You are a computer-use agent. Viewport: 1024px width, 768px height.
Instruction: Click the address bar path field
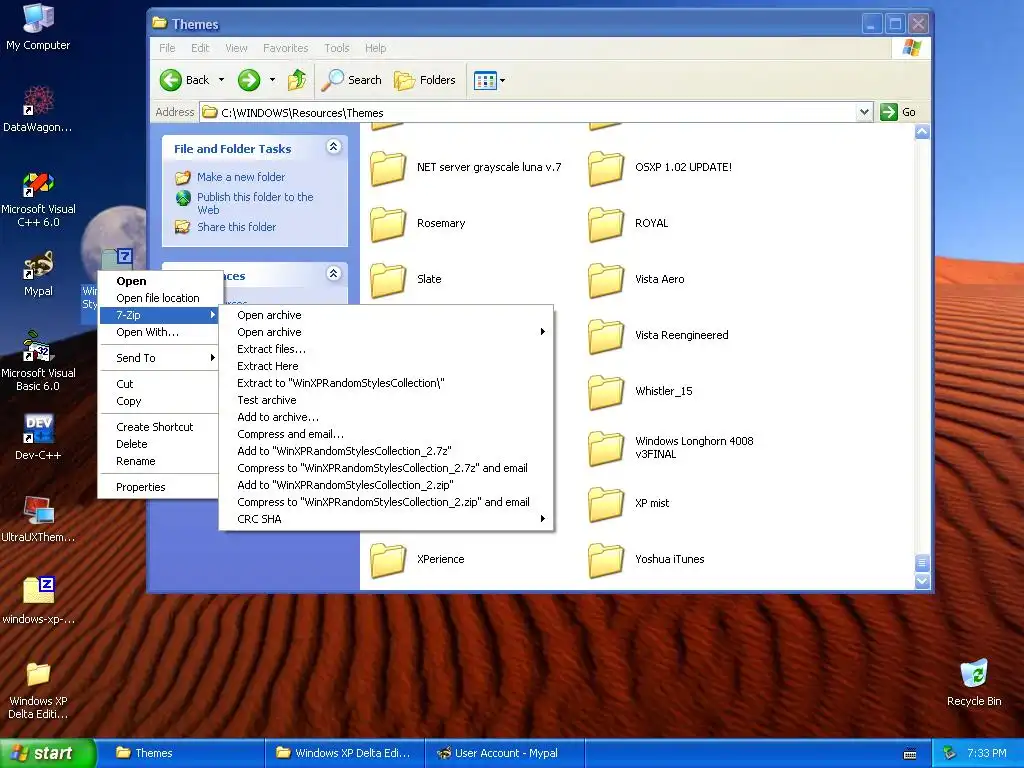[x=528, y=112]
